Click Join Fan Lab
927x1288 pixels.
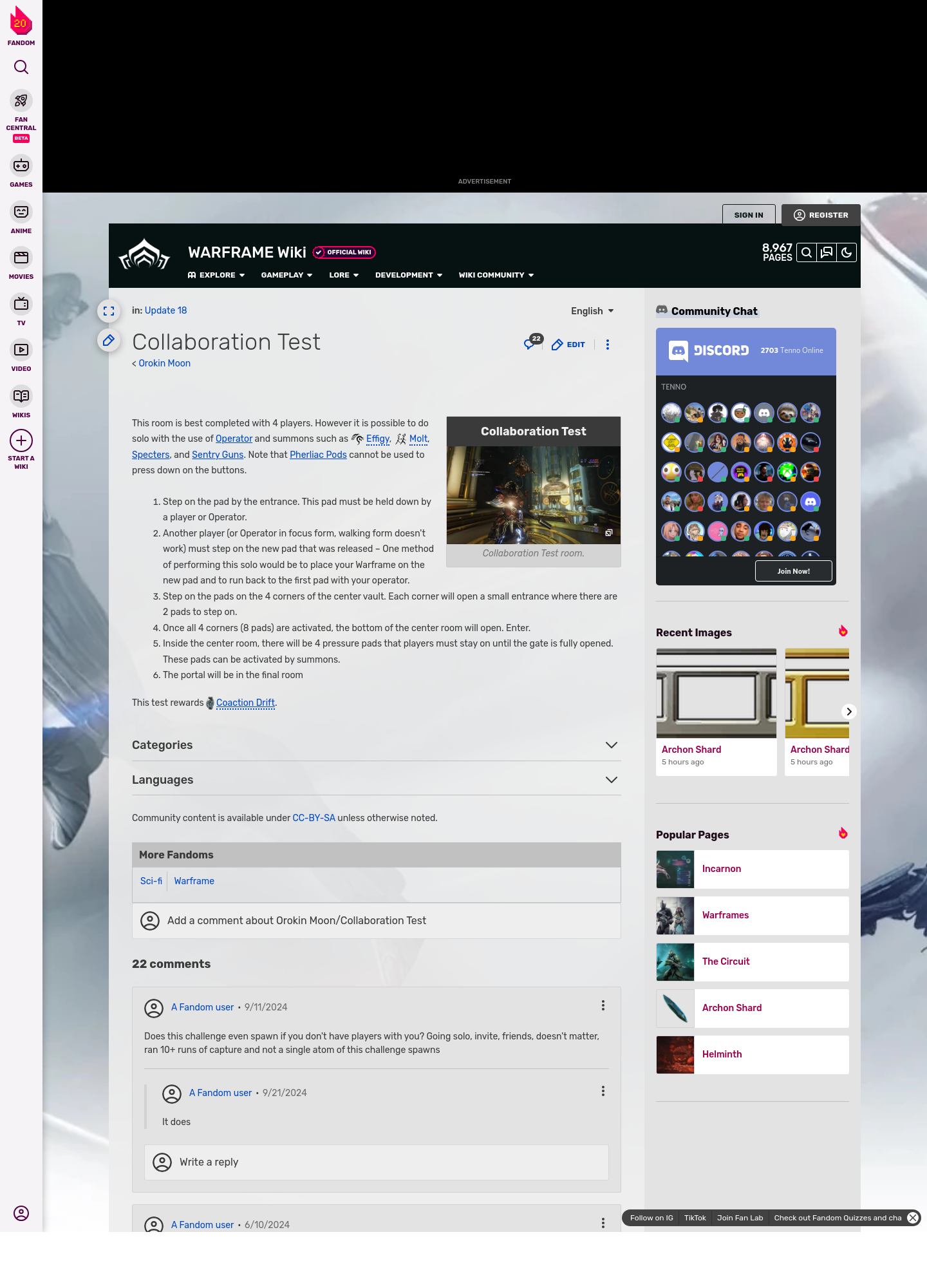tap(740, 1218)
